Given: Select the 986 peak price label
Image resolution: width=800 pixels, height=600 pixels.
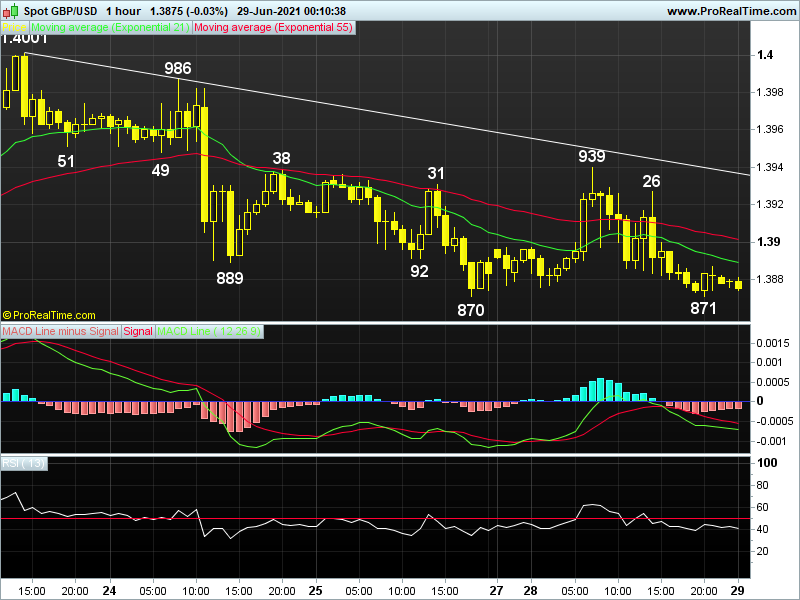Looking at the screenshot, I should pos(178,68).
